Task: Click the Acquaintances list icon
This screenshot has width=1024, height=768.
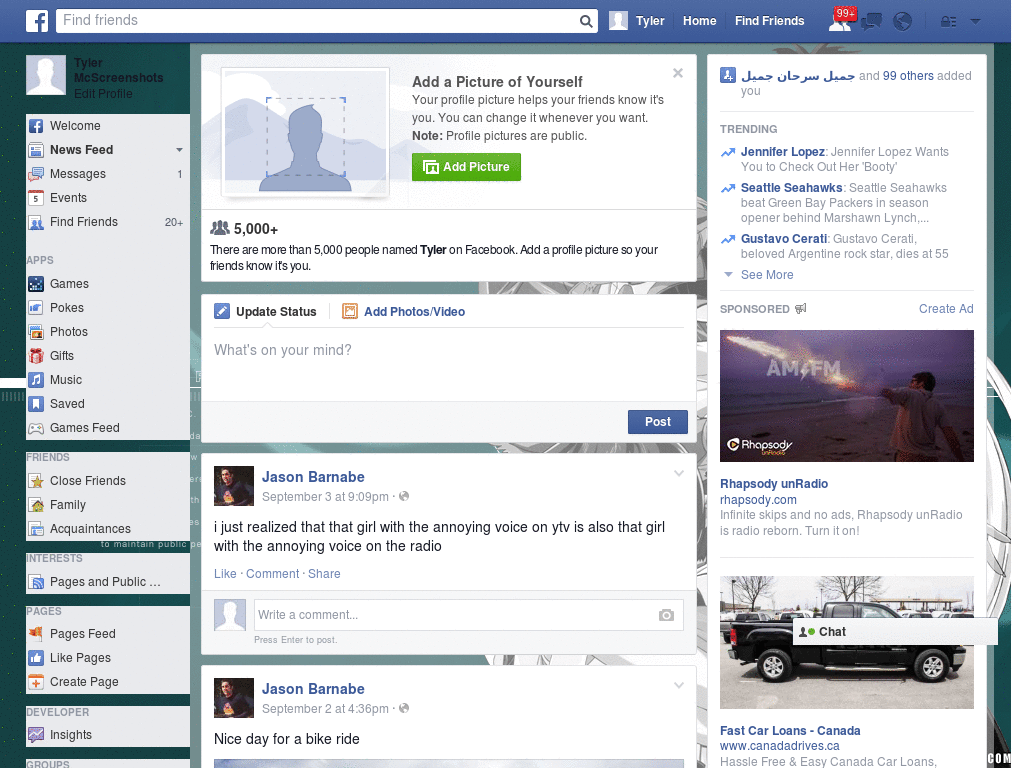Action: click(x=36, y=529)
